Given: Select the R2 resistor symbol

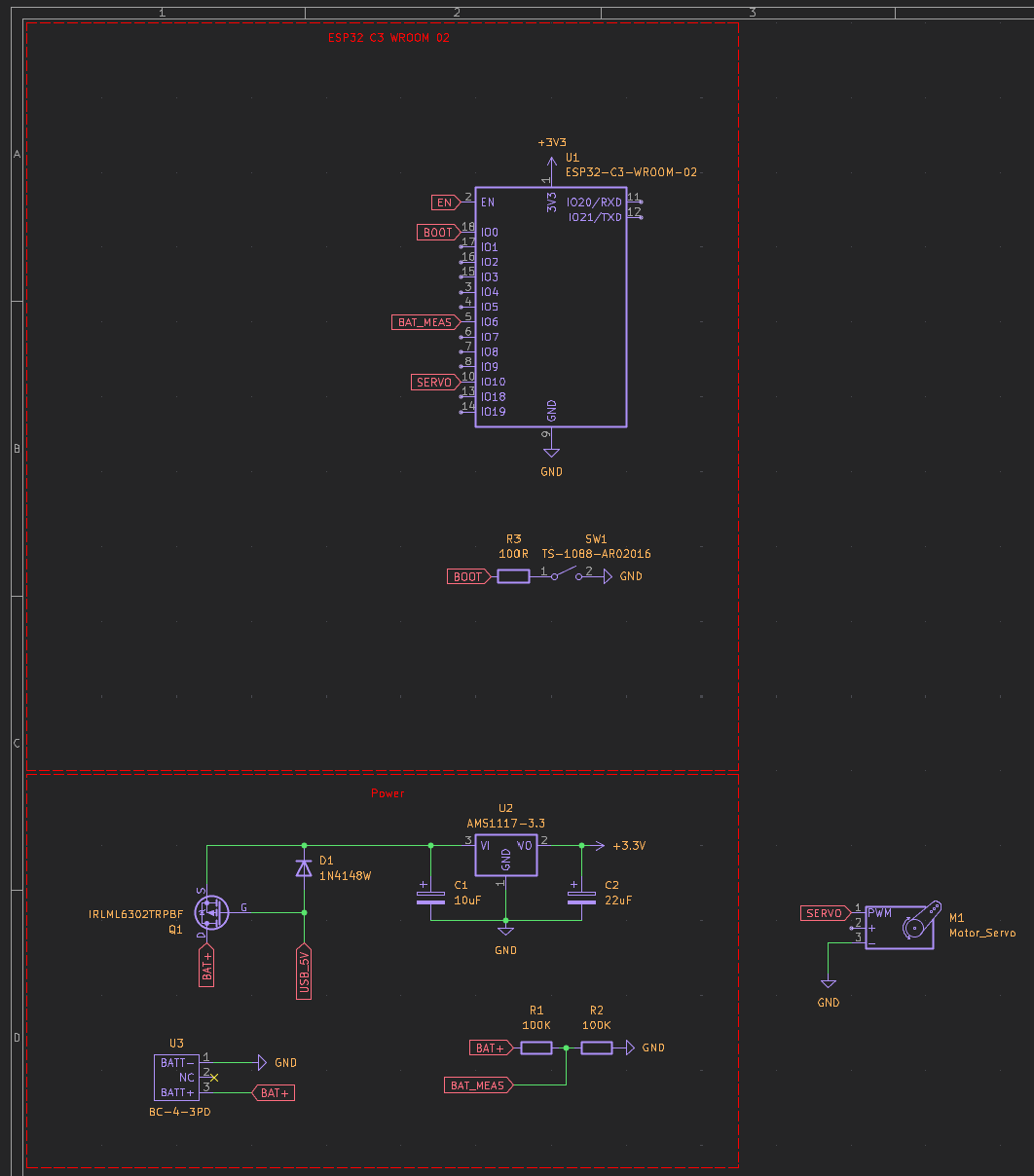Looking at the screenshot, I should 597,1047.
